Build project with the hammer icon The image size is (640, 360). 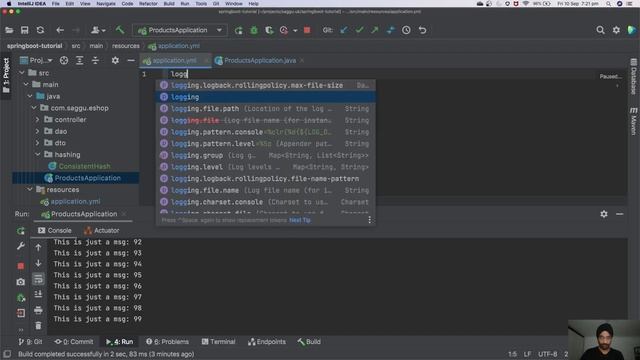120,30
